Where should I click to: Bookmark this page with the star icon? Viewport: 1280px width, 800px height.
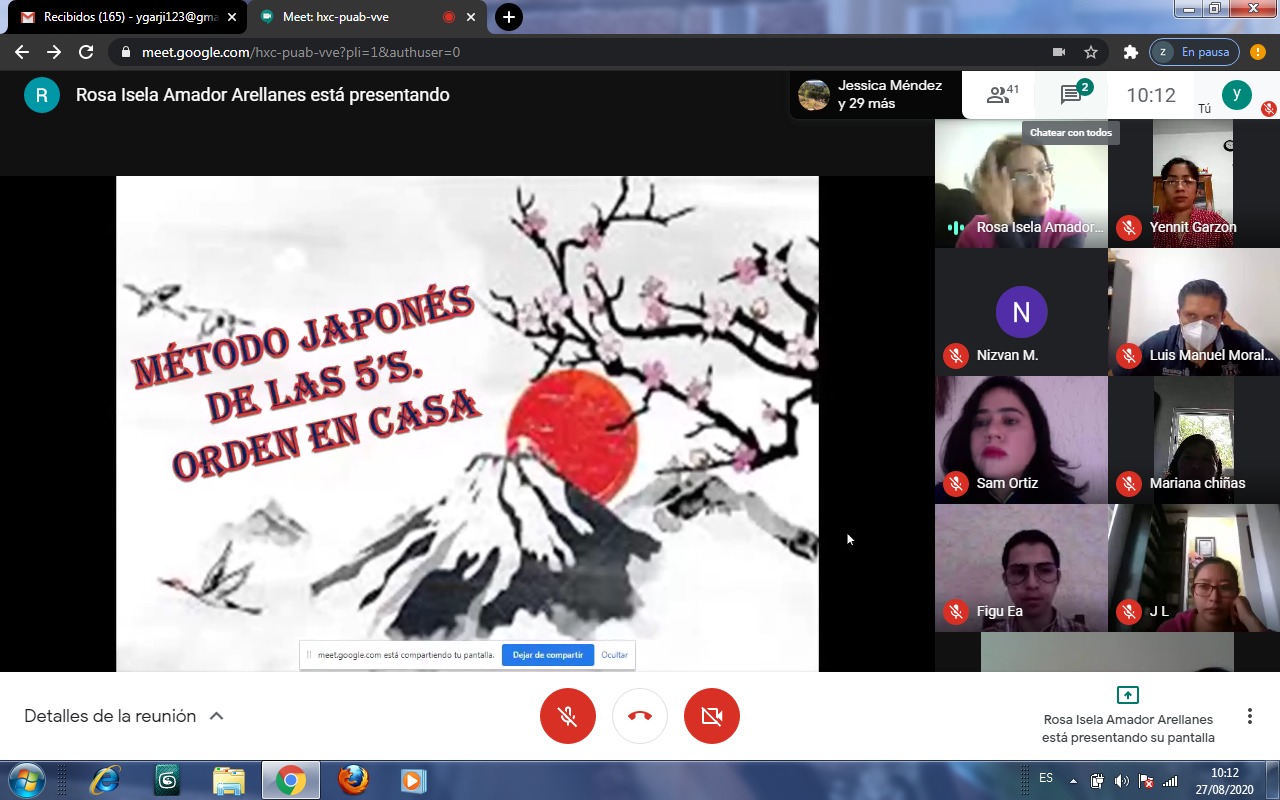pyautogui.click(x=1091, y=52)
